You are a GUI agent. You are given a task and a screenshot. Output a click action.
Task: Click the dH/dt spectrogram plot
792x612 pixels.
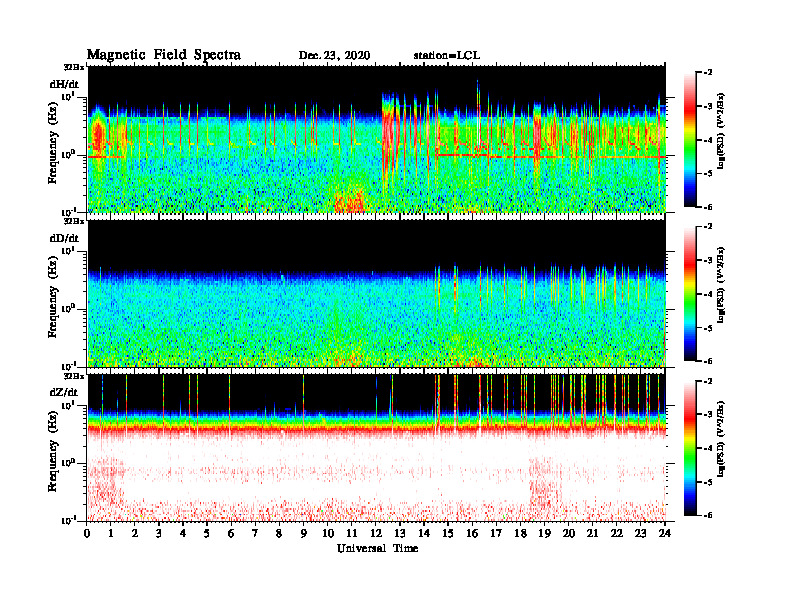point(377,139)
